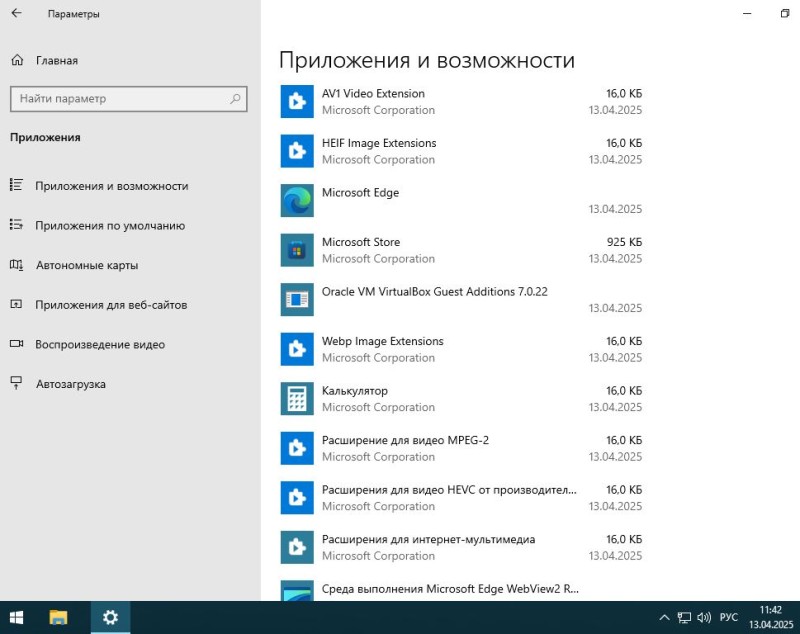Click the HEIF Image Extensions app icon
Screen dimensions: 800x634
click(x=297, y=151)
